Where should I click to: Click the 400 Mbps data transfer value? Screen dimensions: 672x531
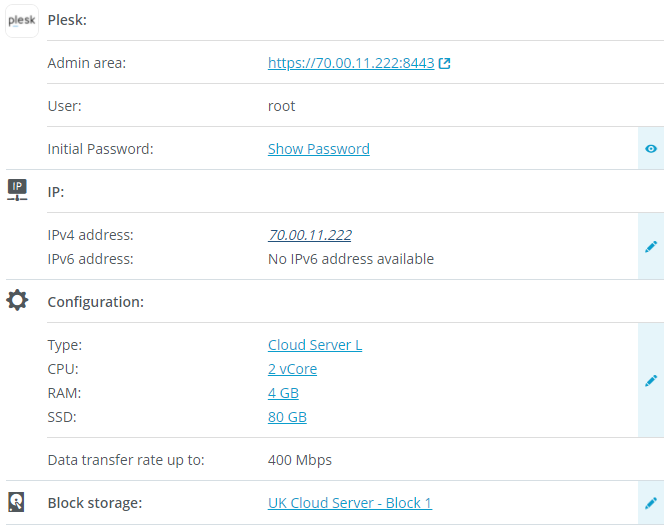[299, 460]
